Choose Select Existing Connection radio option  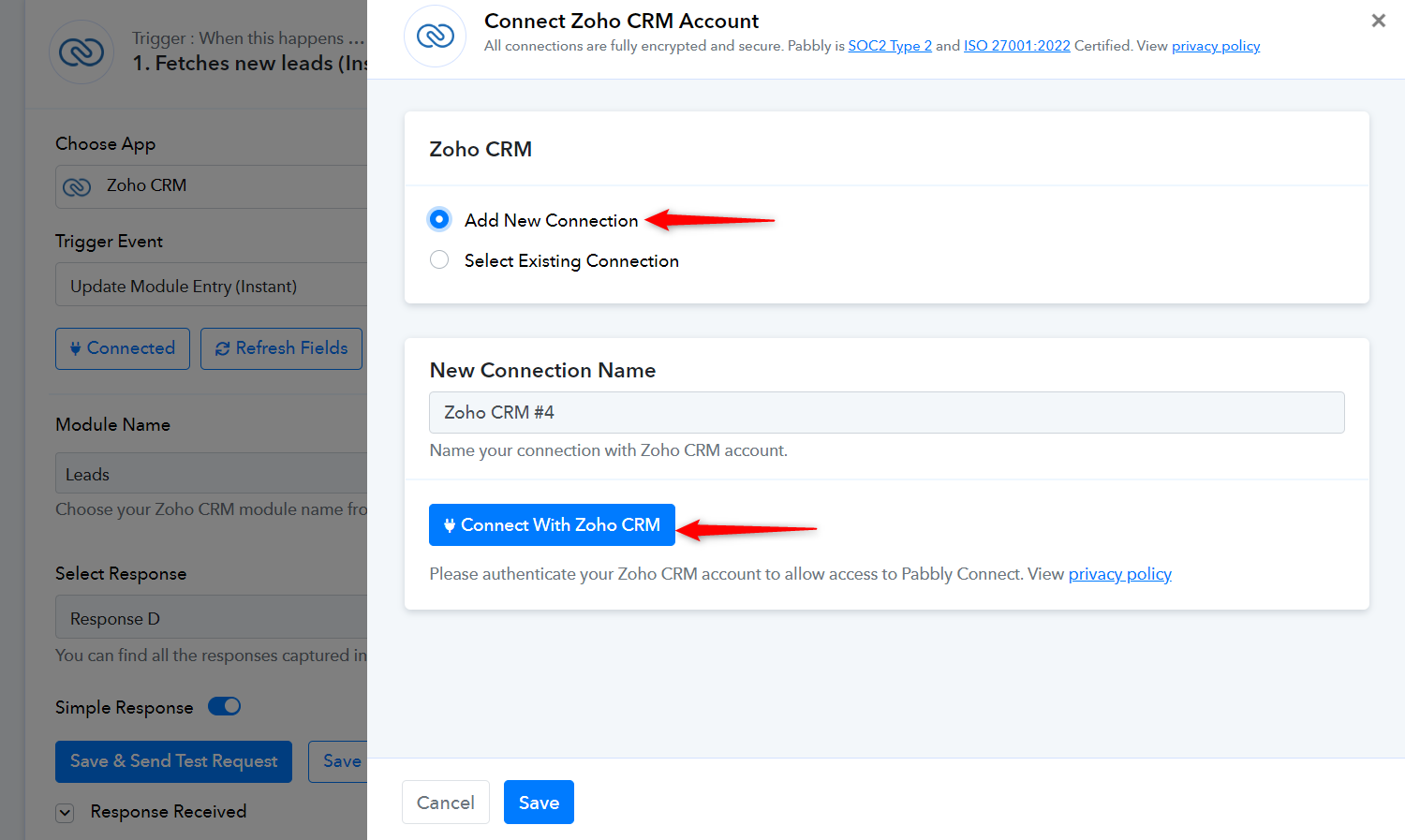(439, 259)
